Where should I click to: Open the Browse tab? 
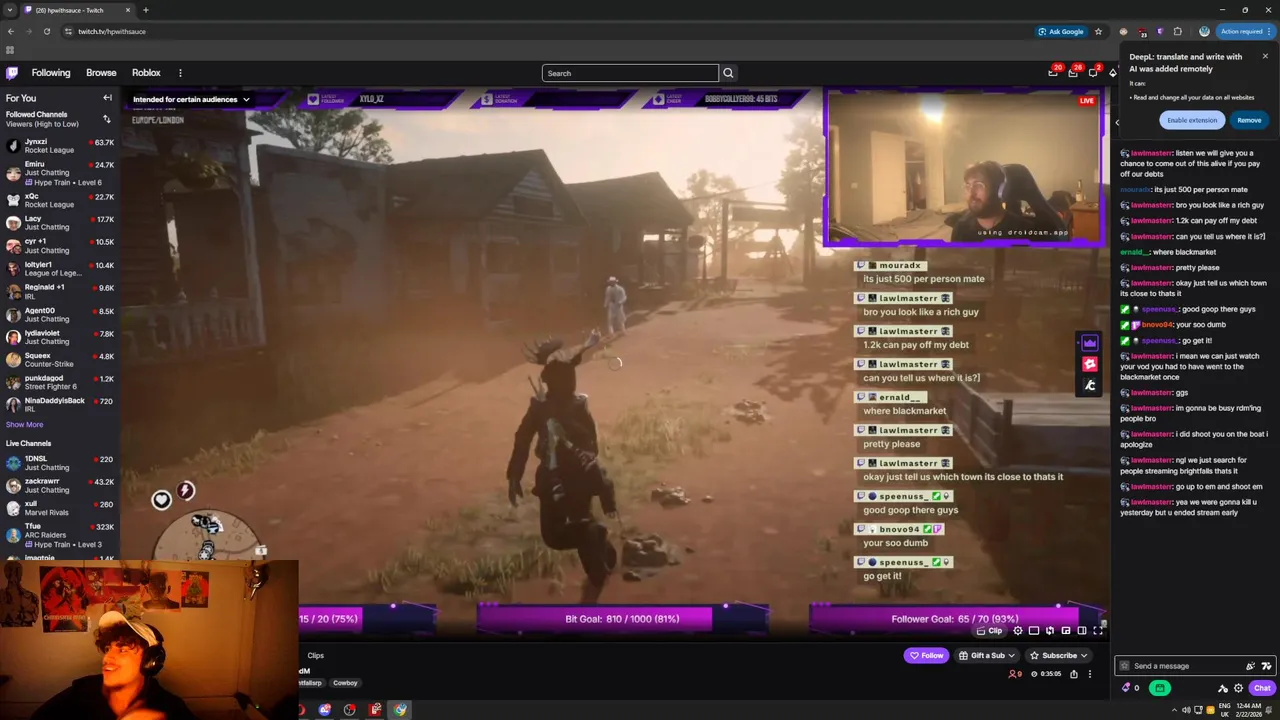[101, 73]
